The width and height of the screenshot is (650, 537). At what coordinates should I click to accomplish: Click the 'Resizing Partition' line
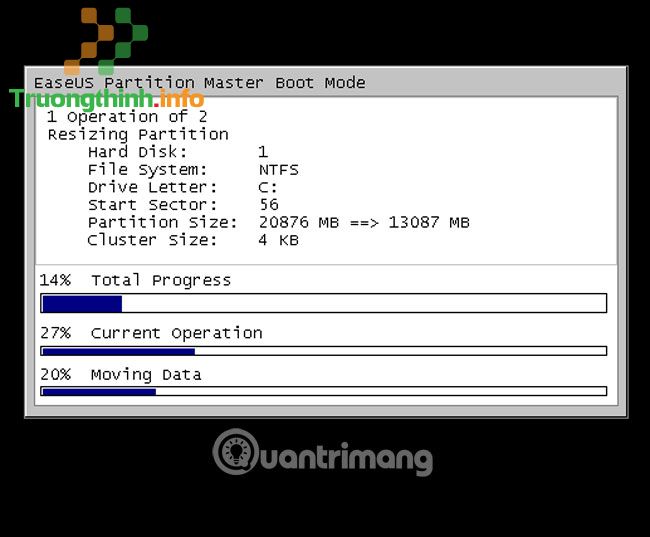tap(138, 134)
